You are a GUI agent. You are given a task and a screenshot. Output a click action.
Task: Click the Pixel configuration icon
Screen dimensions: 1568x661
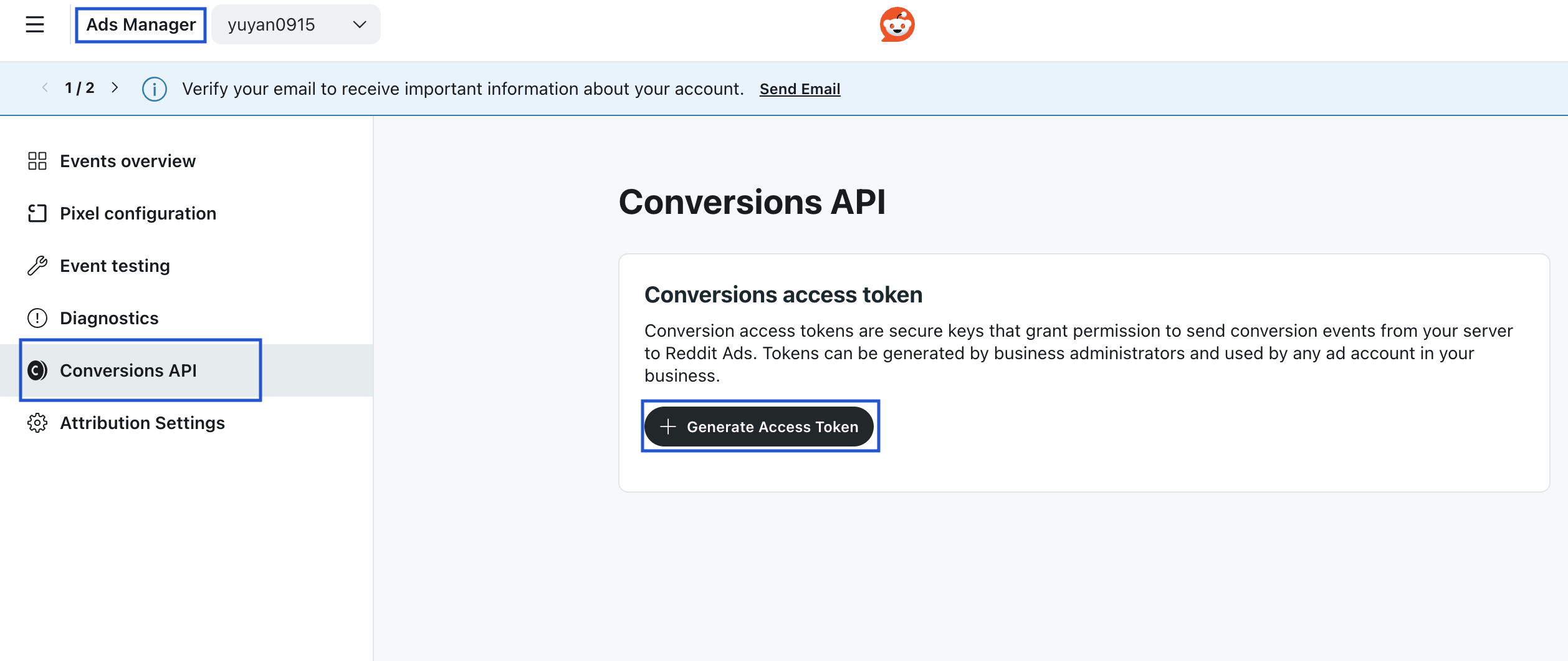37,213
